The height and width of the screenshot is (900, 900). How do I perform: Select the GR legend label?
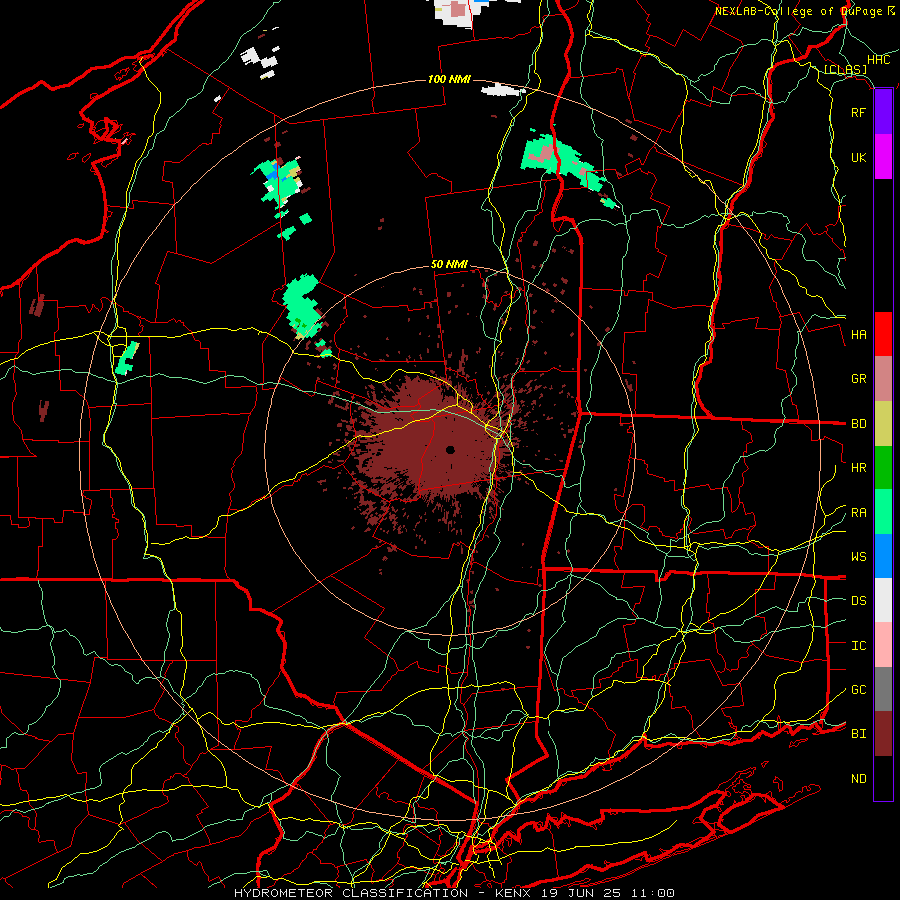point(858,379)
